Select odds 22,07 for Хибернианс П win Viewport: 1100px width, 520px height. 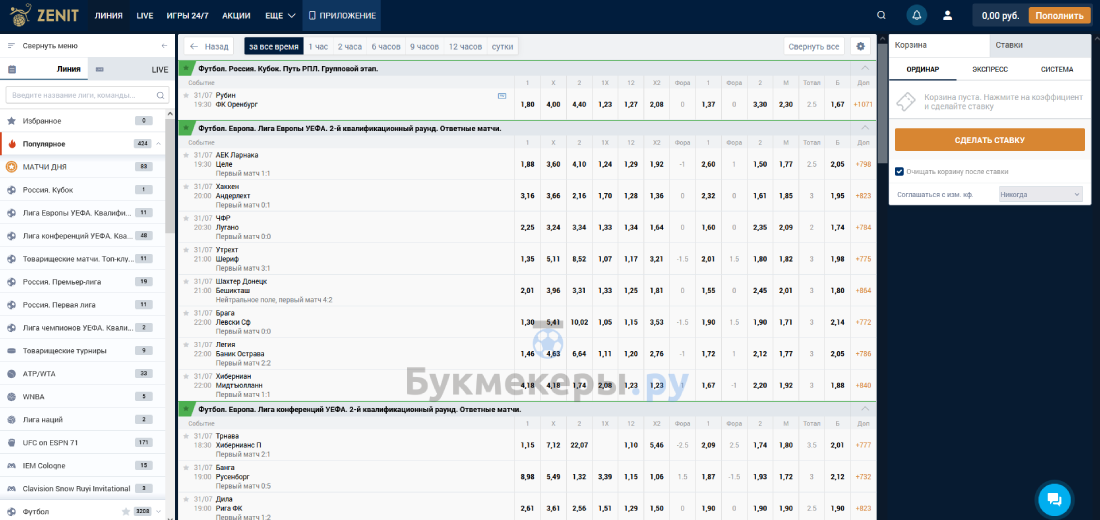point(579,445)
